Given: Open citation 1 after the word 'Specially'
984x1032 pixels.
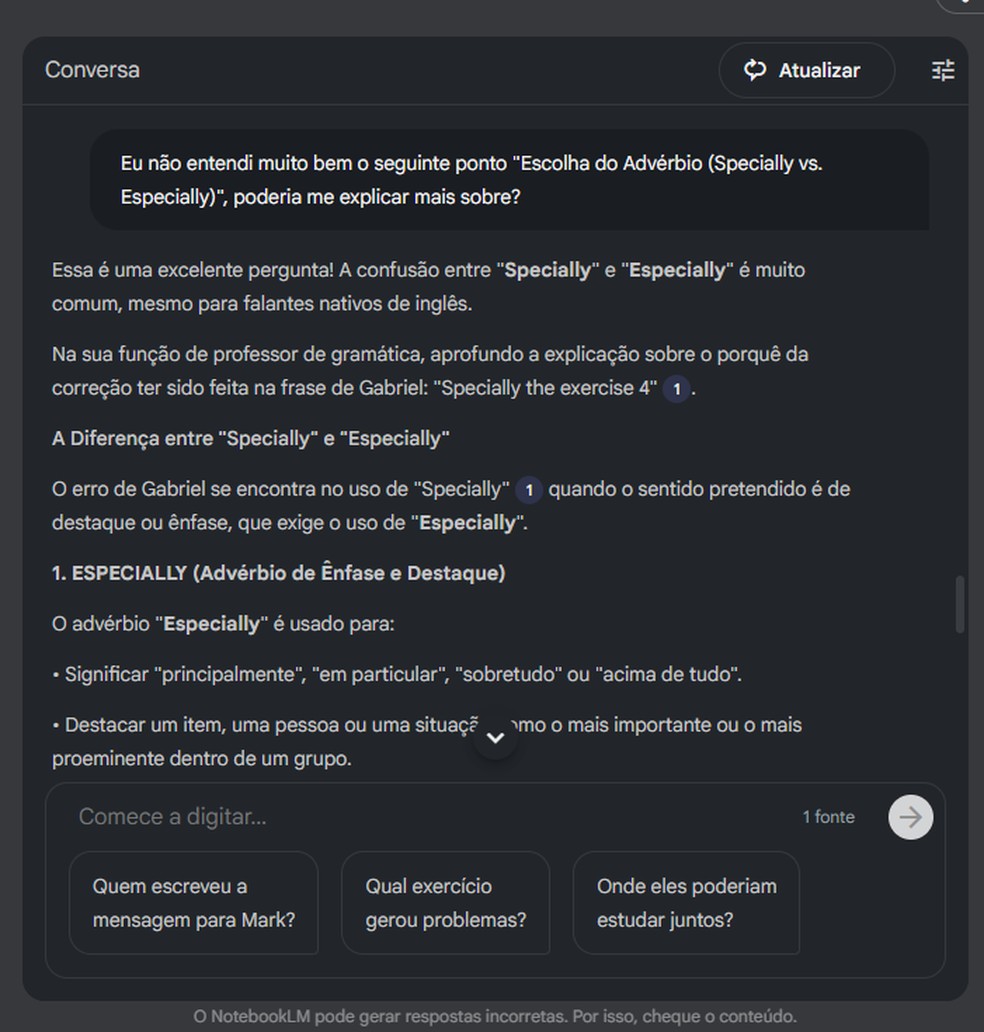Looking at the screenshot, I should coord(528,490).
